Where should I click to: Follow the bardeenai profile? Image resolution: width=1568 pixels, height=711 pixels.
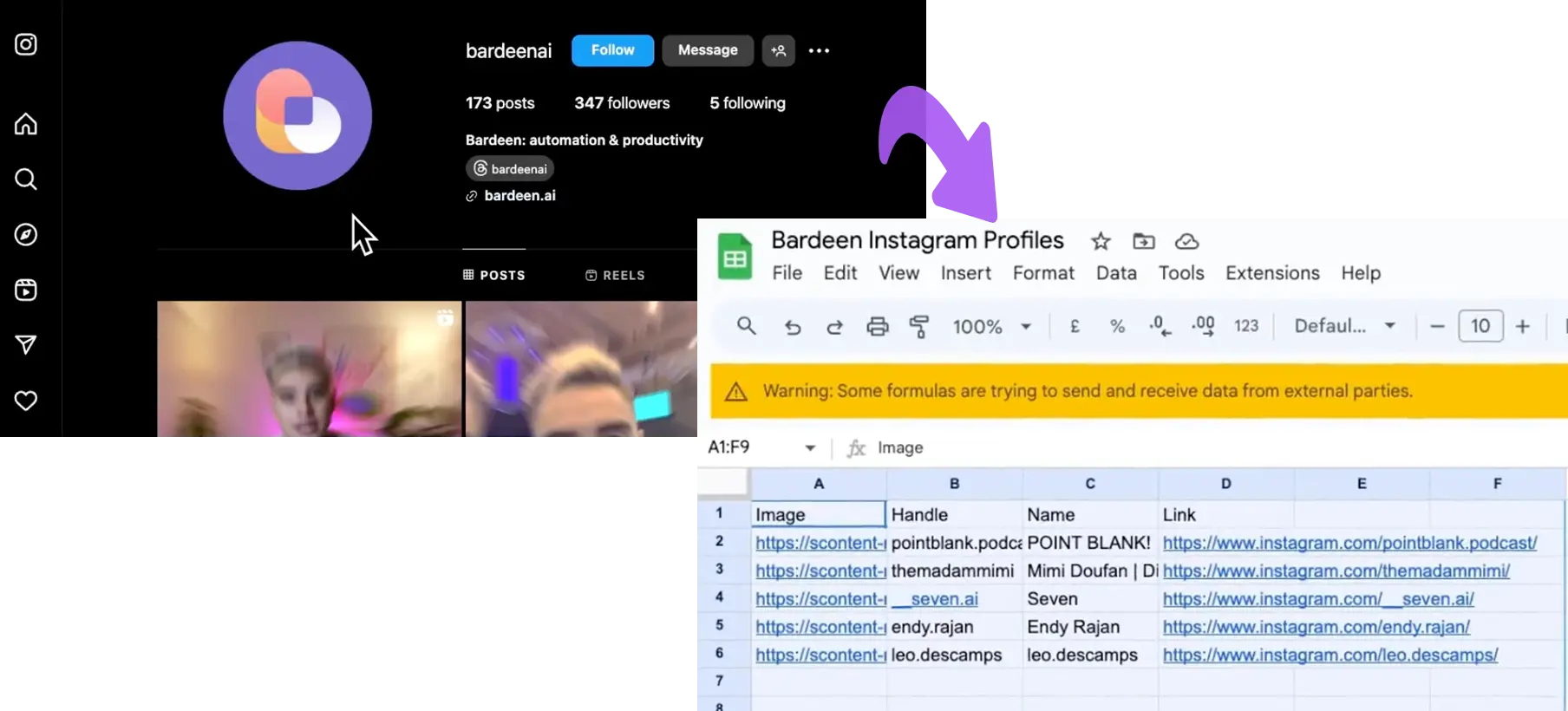click(613, 50)
